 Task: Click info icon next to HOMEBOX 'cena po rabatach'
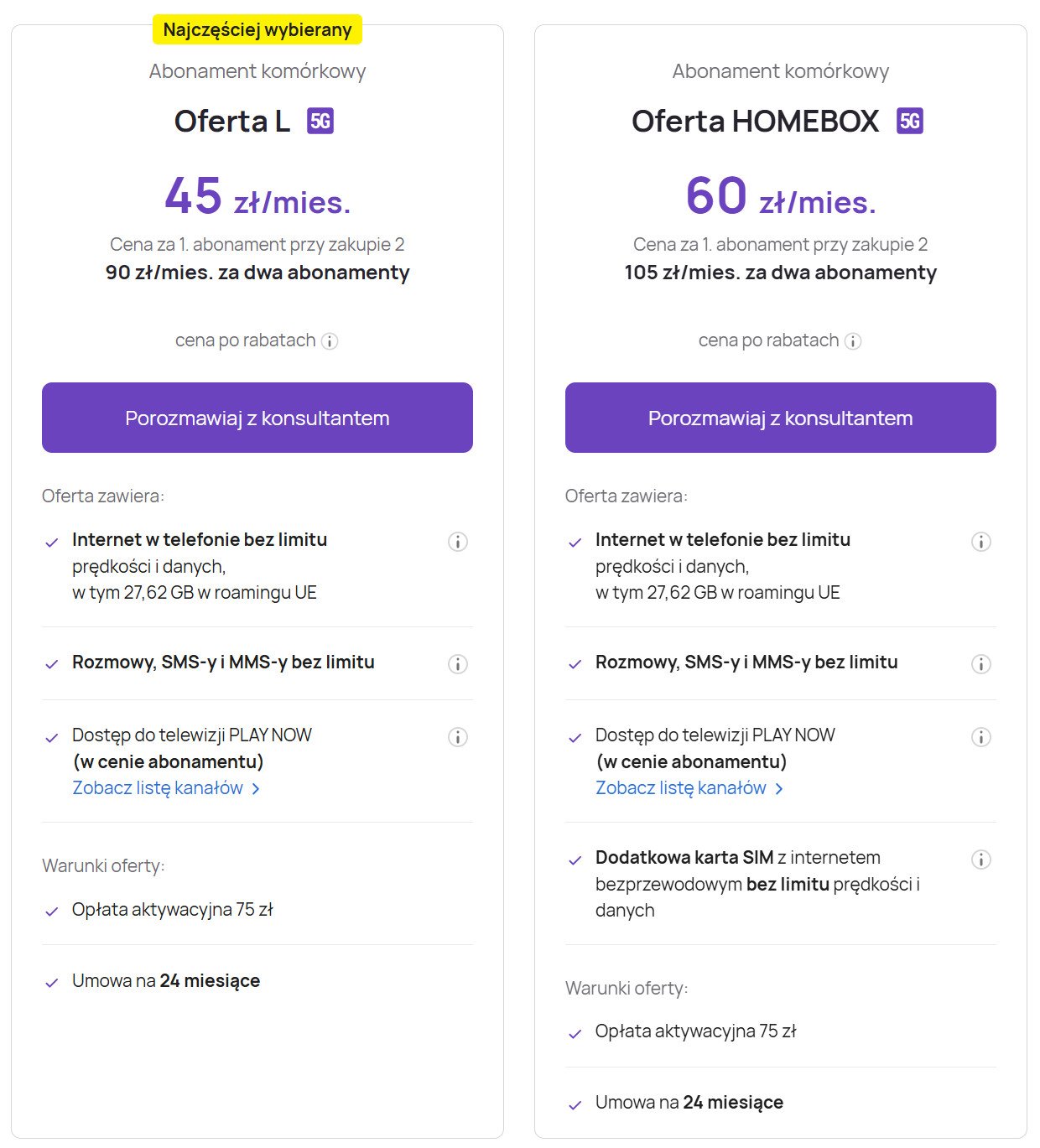click(853, 341)
